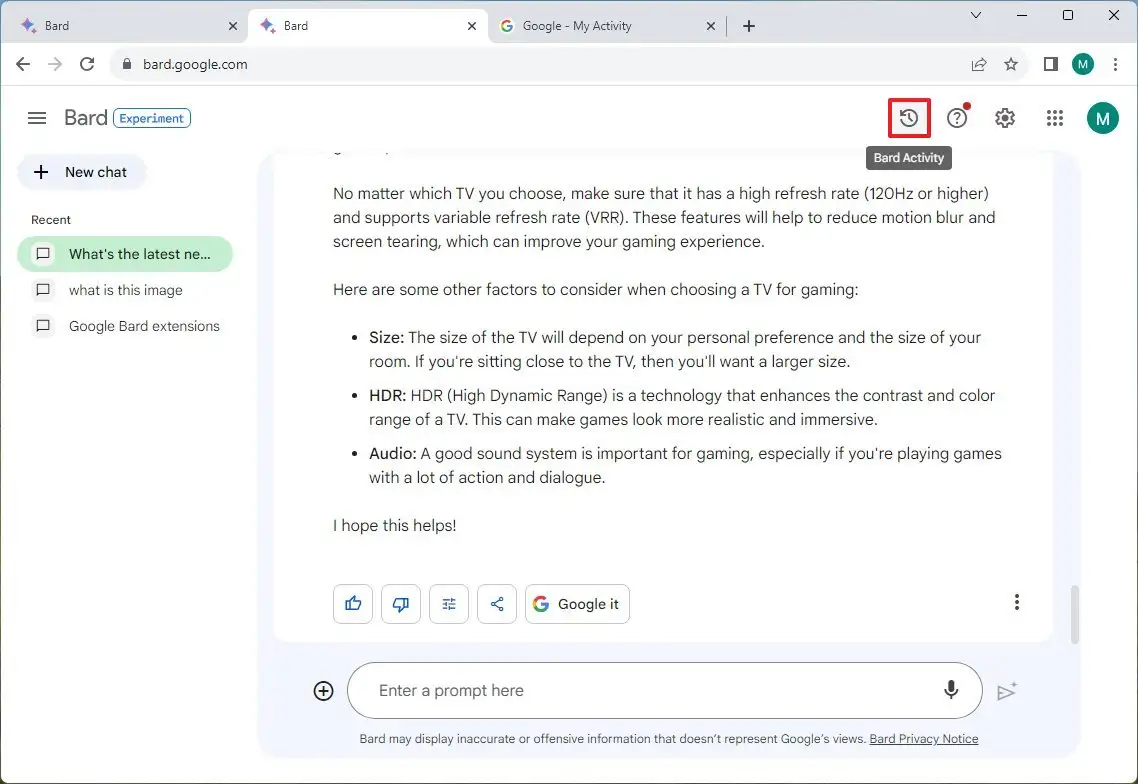Open the response more options three-dot menu
Viewport: 1138px width, 784px height.
pos(1016,602)
